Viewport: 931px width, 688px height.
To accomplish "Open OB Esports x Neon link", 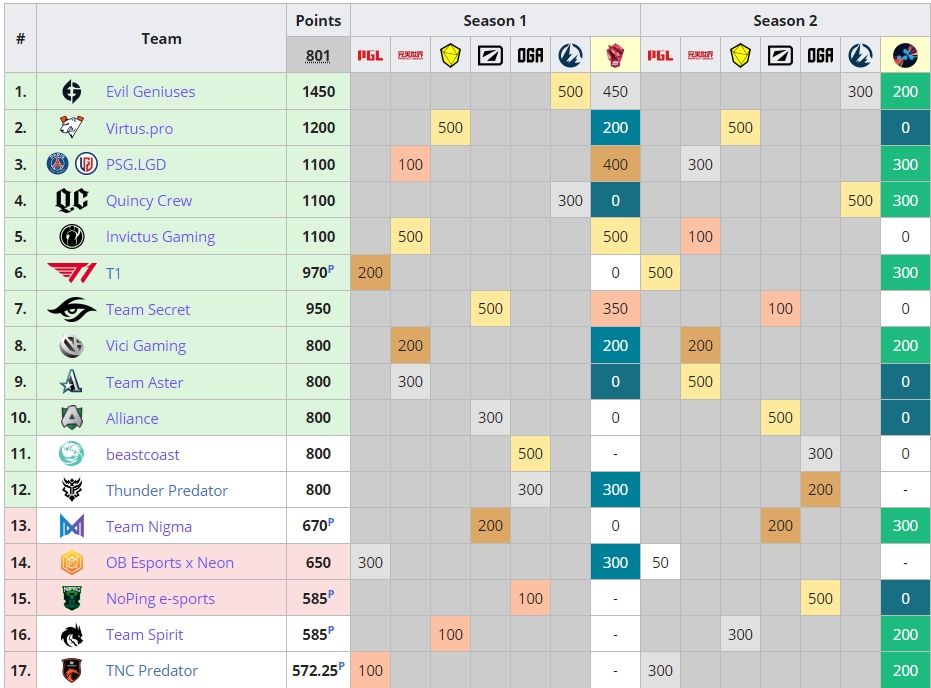I will point(170,563).
